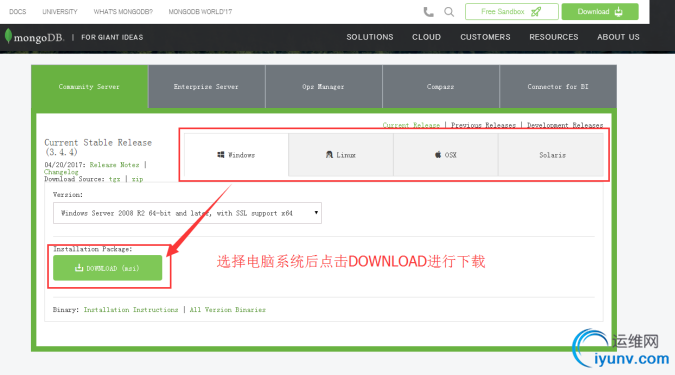Click the zip source link

pos(137,179)
